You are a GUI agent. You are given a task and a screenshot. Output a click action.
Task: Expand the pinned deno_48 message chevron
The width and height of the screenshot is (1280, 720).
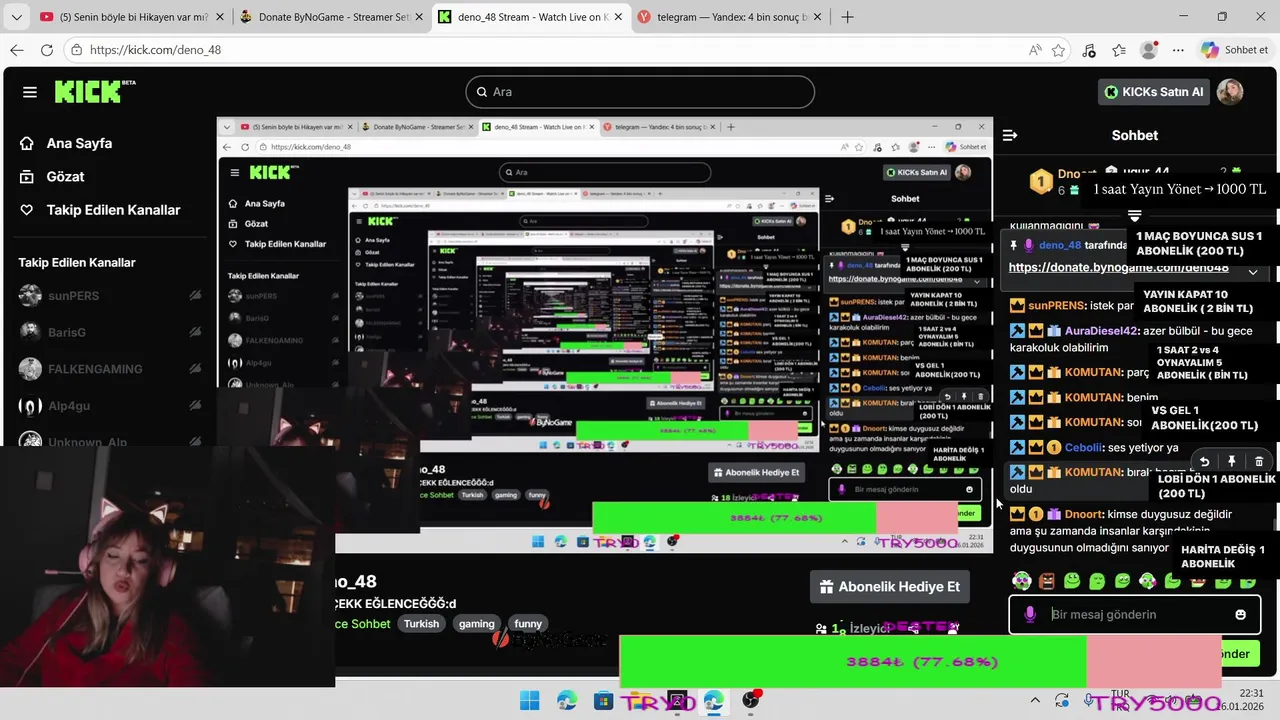coord(1253,271)
